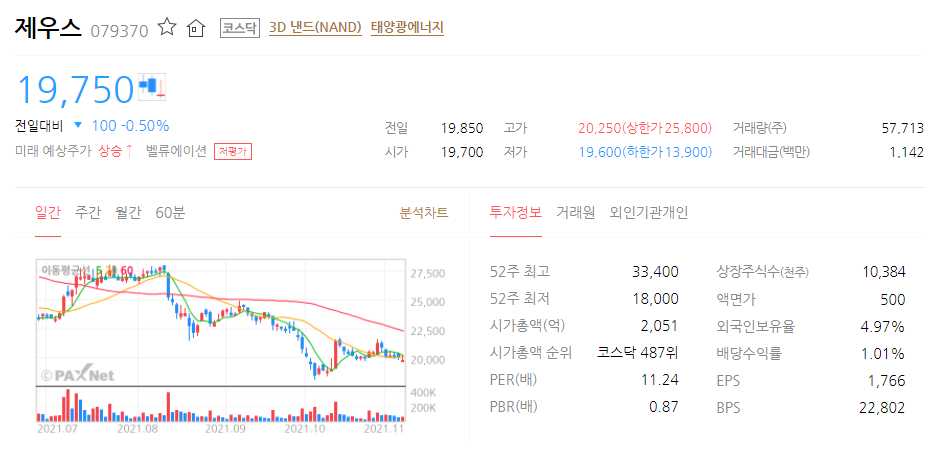Image resolution: width=934 pixels, height=453 pixels.
Task: Click 52주 최저 value 18,000
Action: [x=655, y=299]
